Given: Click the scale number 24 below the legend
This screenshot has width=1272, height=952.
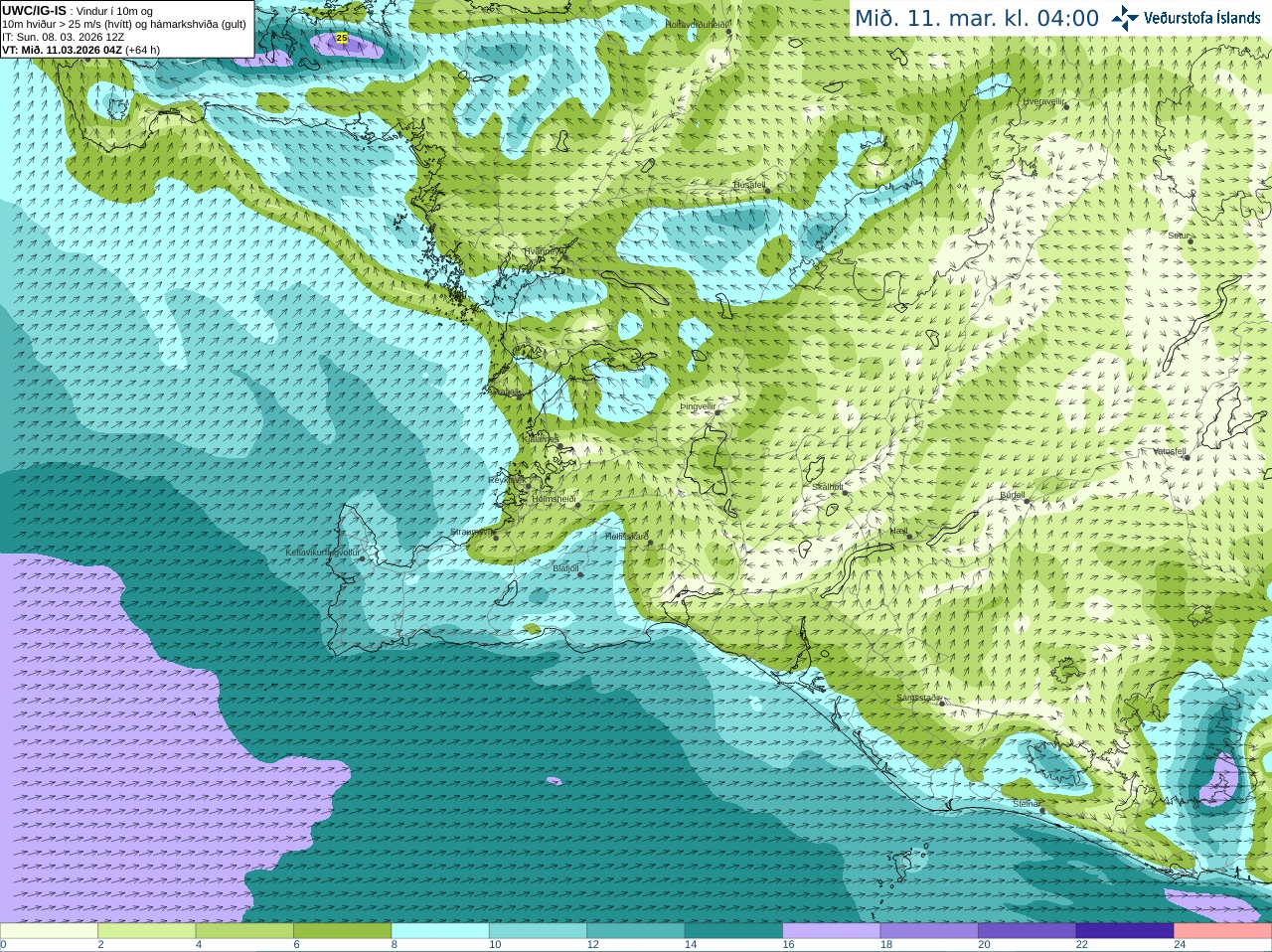Looking at the screenshot, I should tap(1180, 945).
